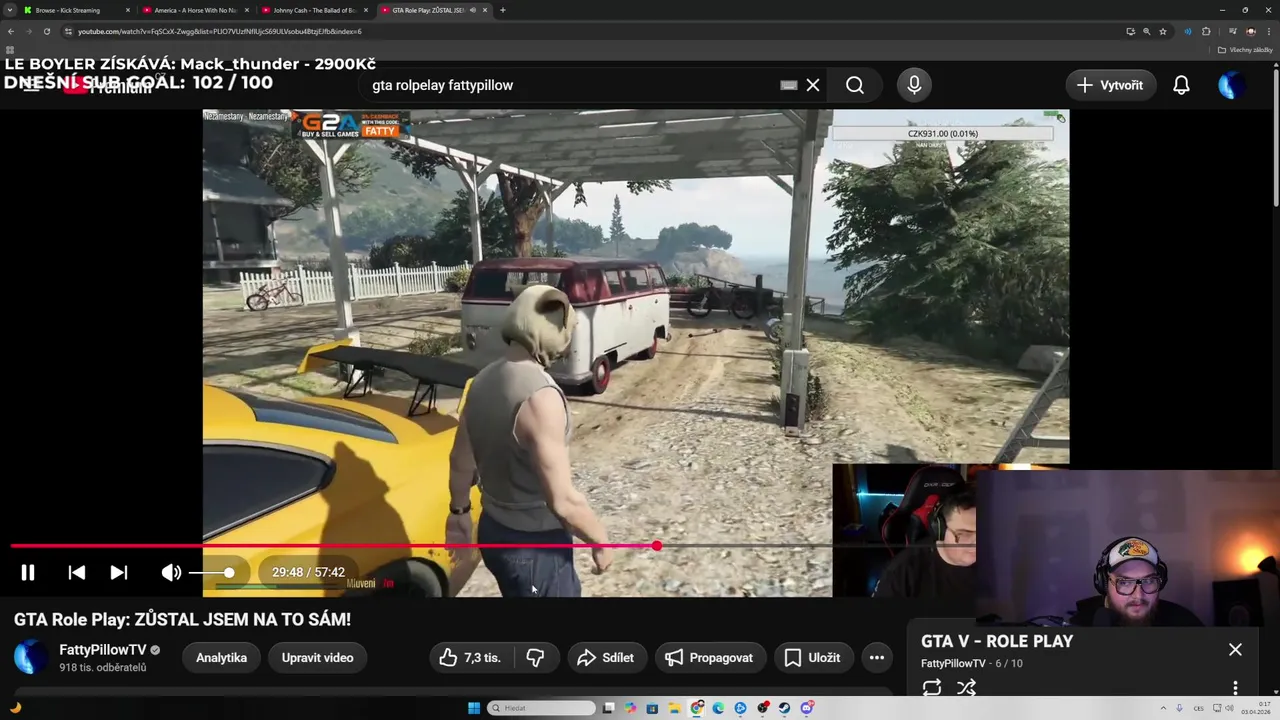This screenshot has height=720, width=1280.
Task: Select the 'GTA Role Play: ZŮSTAL JSEM' tab
Action: 432,10
